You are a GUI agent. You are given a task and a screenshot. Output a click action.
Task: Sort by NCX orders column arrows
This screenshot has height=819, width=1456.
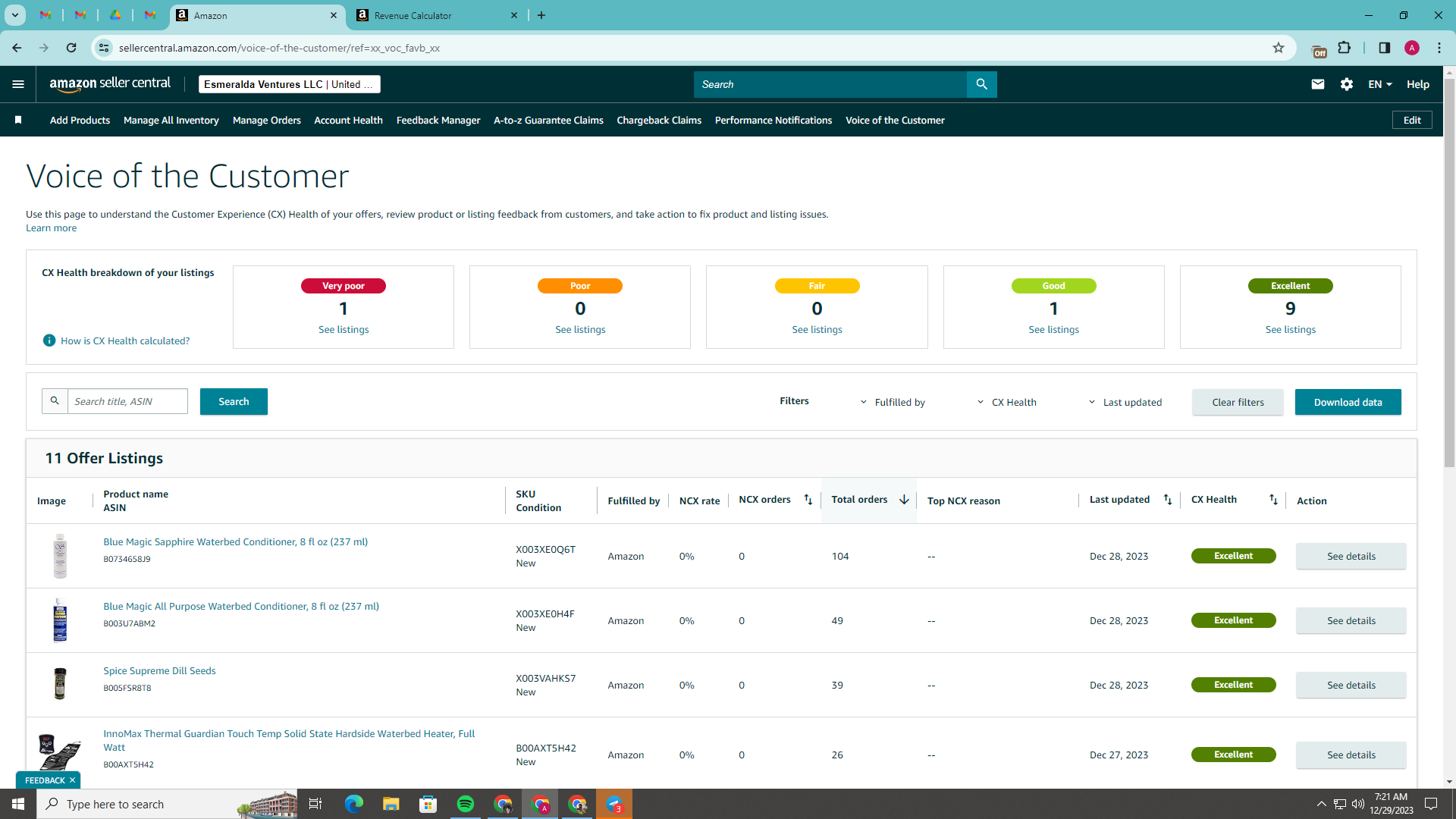[x=808, y=500]
